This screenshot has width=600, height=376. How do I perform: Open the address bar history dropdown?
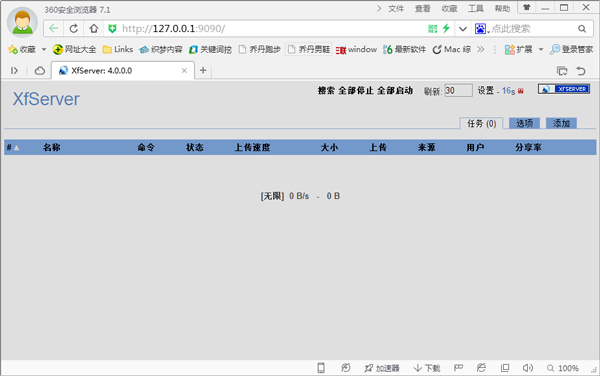(x=463, y=29)
